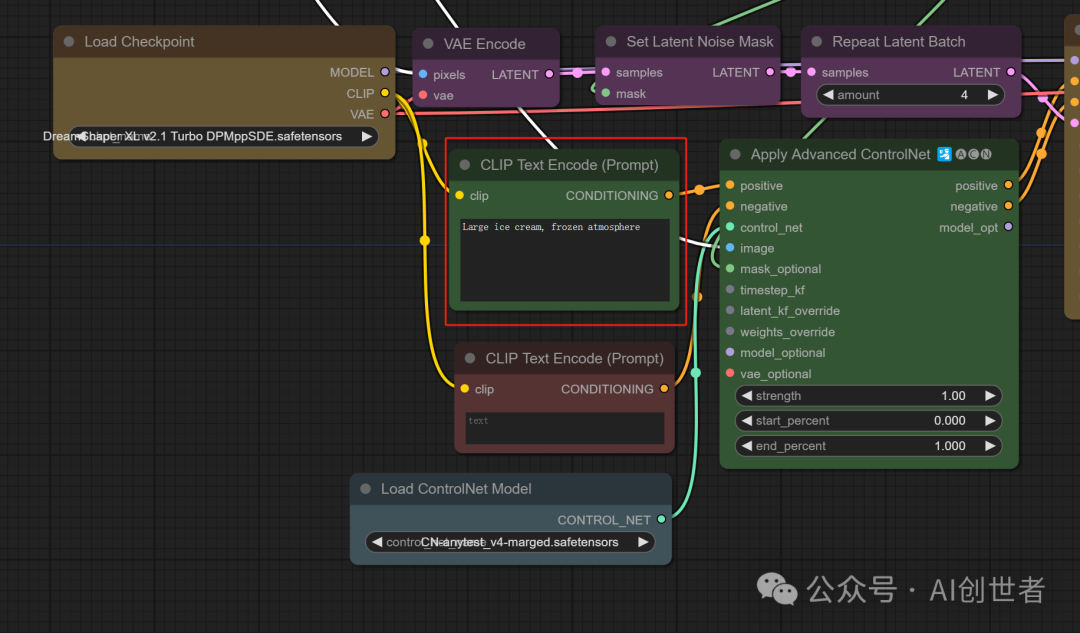1080x633 pixels.
Task: Click the next arrow on the checkpoint selector
Action: (367, 136)
